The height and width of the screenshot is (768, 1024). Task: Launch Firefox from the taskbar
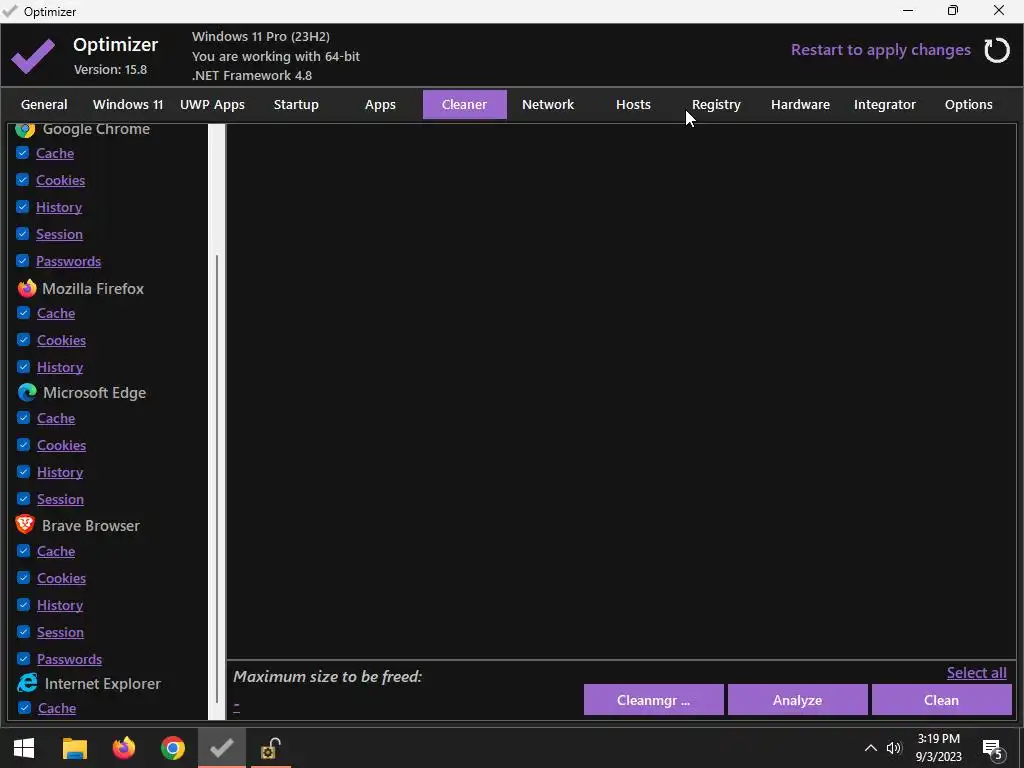point(123,748)
